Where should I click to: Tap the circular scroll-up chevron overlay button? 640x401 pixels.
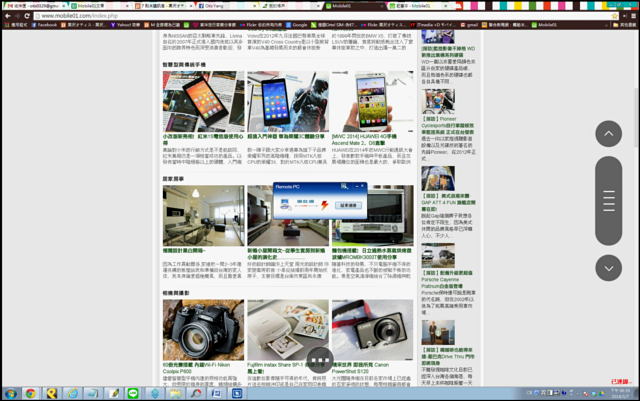tap(609, 134)
